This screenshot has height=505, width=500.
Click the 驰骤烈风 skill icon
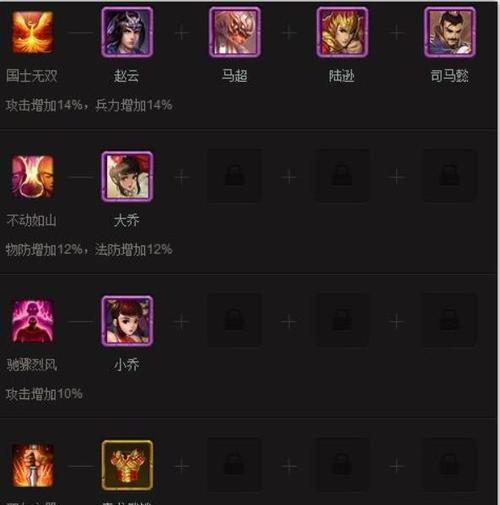[x=32, y=321]
